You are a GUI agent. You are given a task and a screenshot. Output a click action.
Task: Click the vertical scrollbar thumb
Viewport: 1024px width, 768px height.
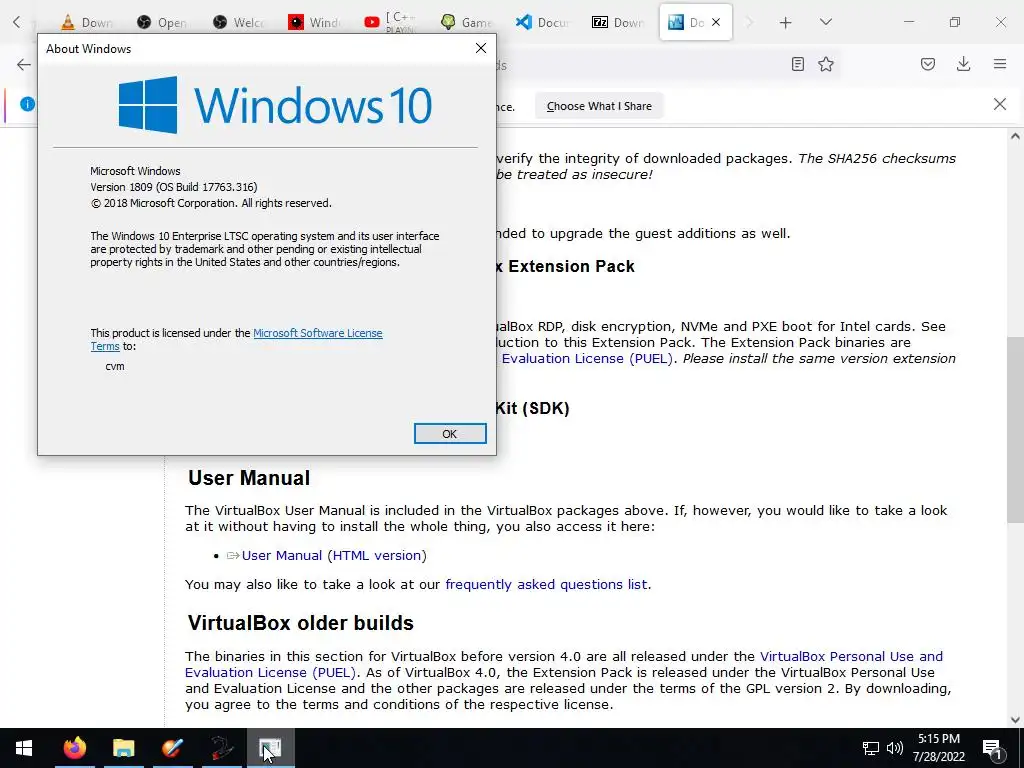pyautogui.click(x=1015, y=431)
